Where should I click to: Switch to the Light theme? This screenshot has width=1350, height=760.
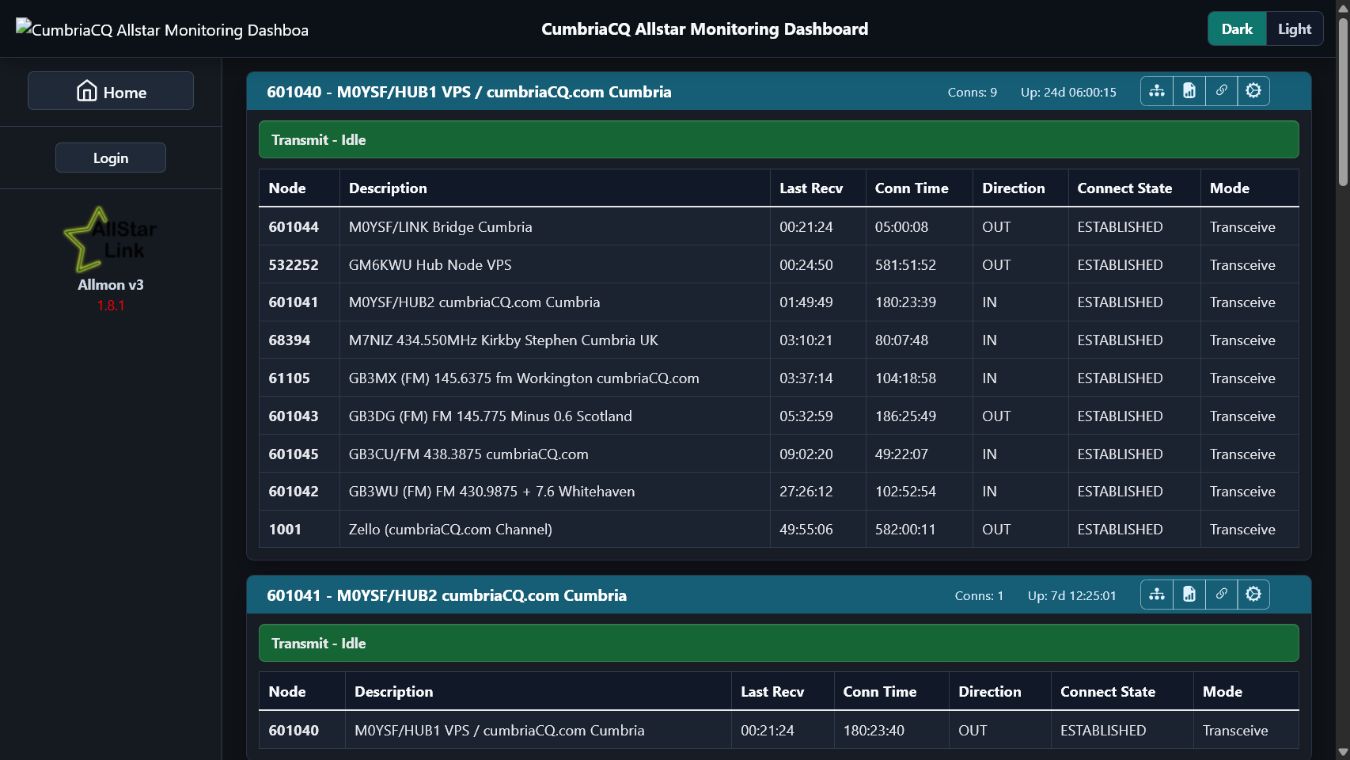(x=1294, y=29)
